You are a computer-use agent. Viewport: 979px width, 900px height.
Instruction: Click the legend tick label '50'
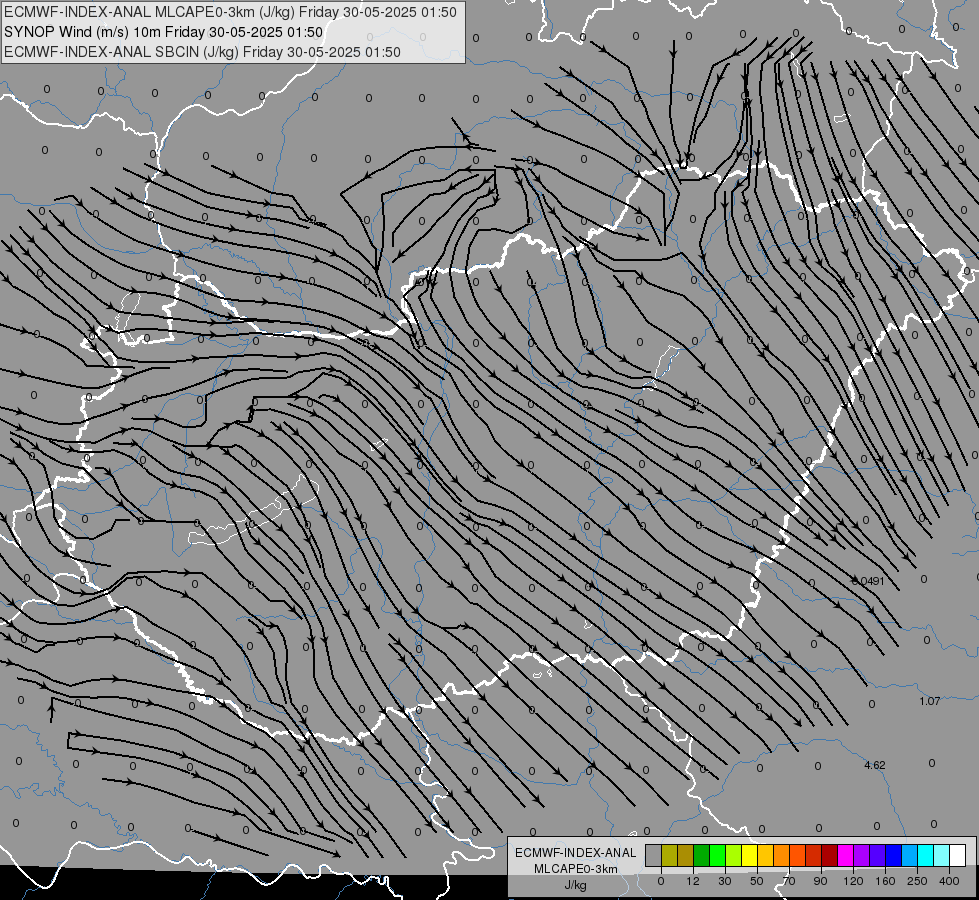[x=757, y=881]
